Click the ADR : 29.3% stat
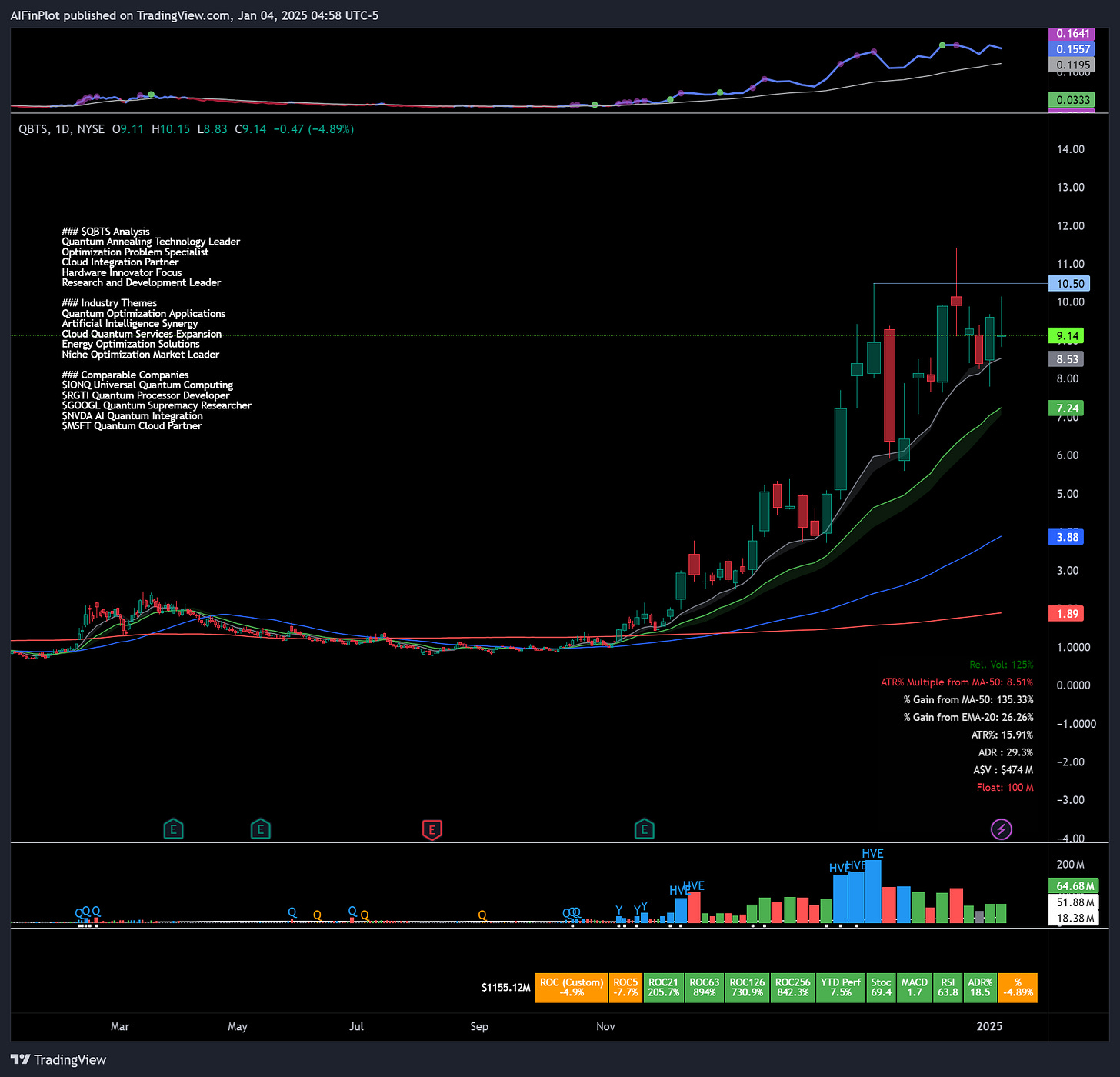The image size is (1120, 1077). [1005, 753]
